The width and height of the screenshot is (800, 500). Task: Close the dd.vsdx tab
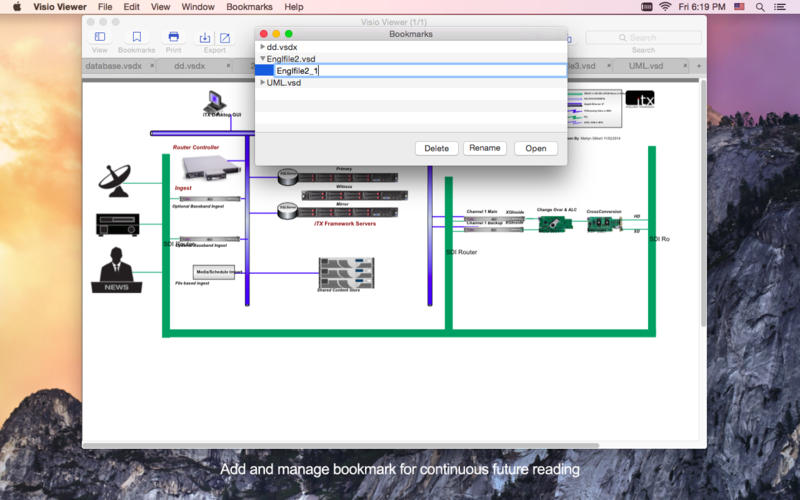click(x=228, y=66)
